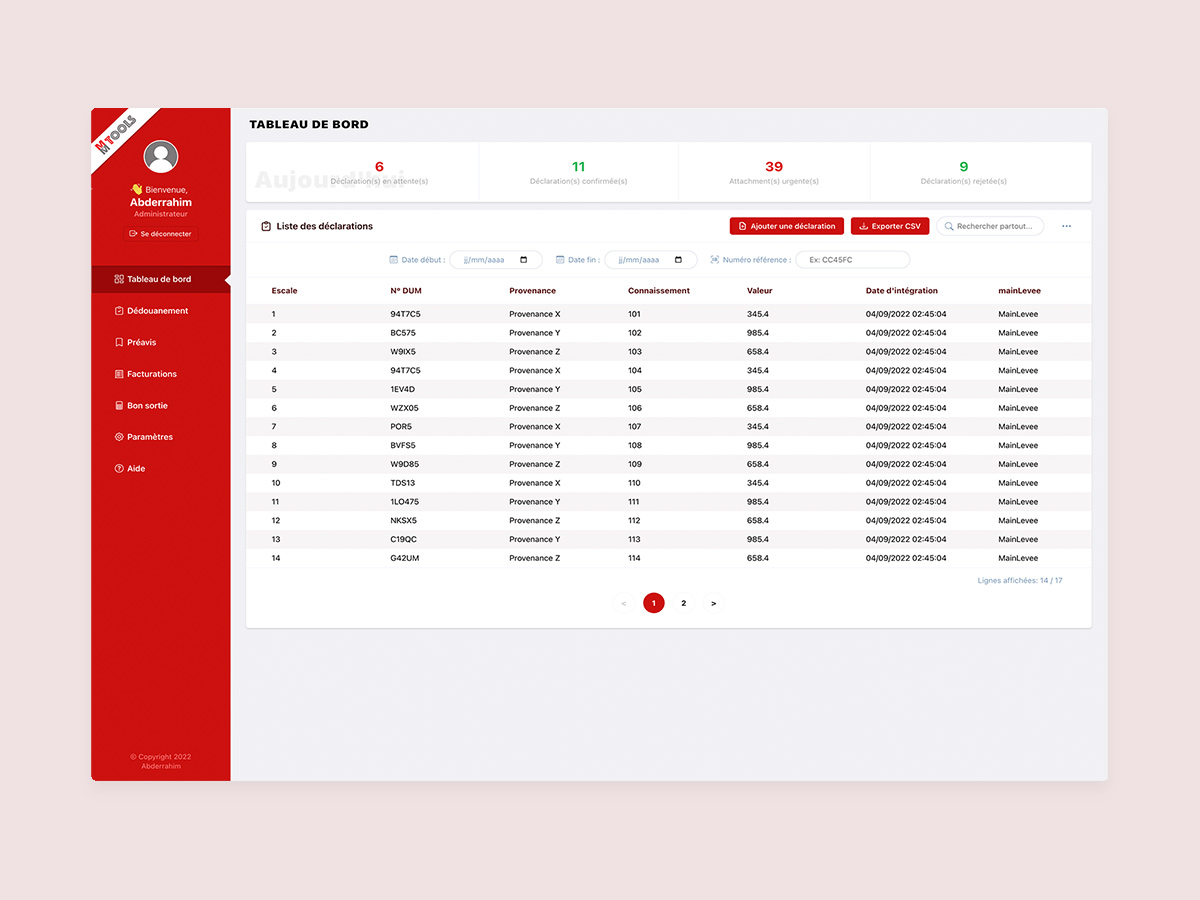This screenshot has width=1200, height=900.
Task: Click the Numéro référence scan icon
Action: (714, 260)
